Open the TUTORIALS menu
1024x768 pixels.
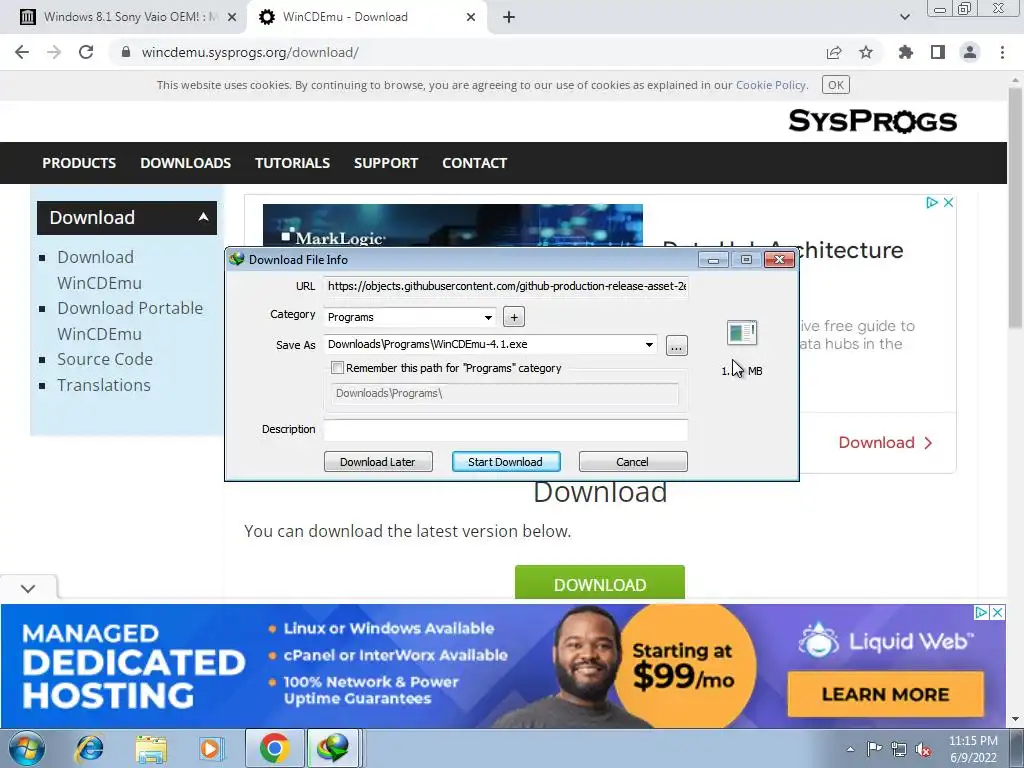click(x=292, y=163)
